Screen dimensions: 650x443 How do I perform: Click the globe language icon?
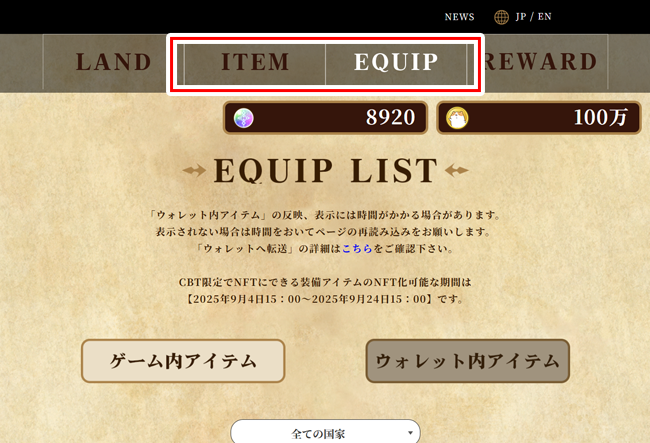pos(501,17)
